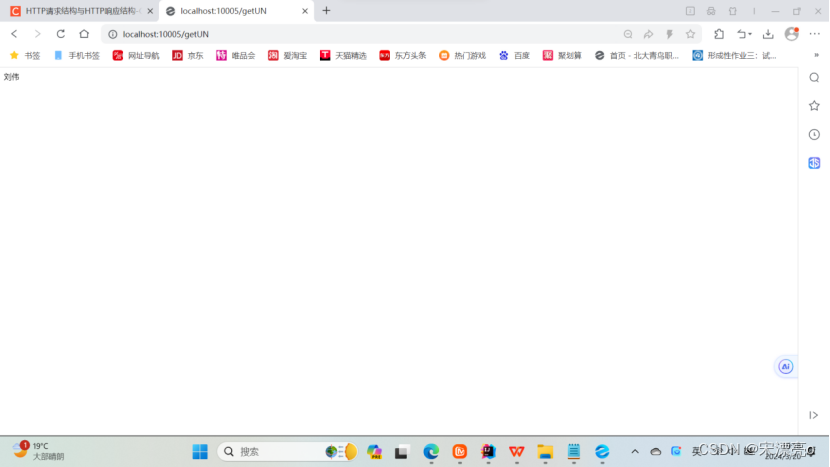Share this page using the arrow icon

pyautogui.click(x=648, y=34)
